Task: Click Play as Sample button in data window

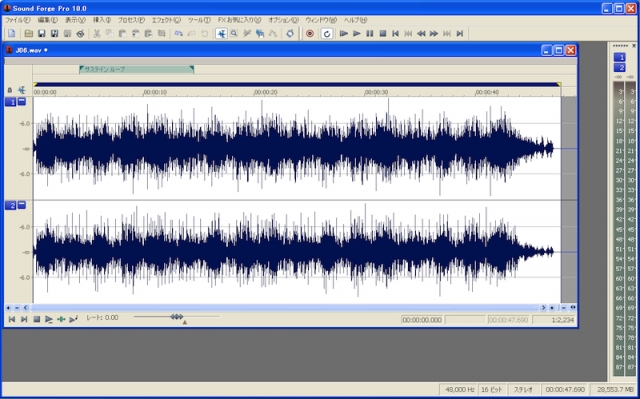Action: pyautogui.click(x=73, y=319)
